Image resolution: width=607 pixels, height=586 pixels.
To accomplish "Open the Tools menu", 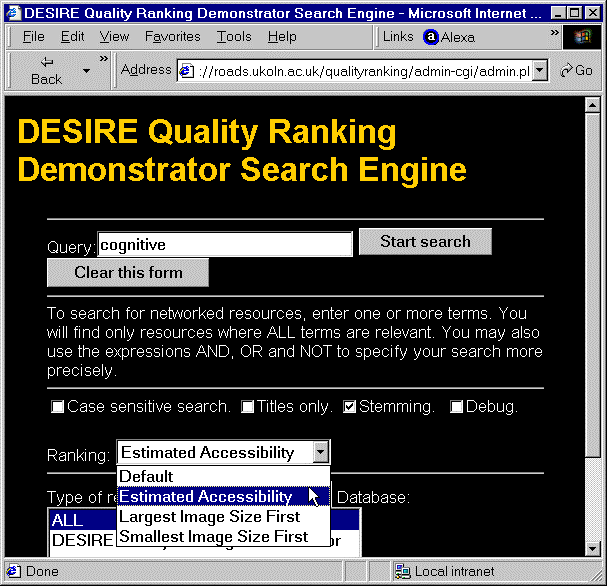I will click(x=234, y=36).
